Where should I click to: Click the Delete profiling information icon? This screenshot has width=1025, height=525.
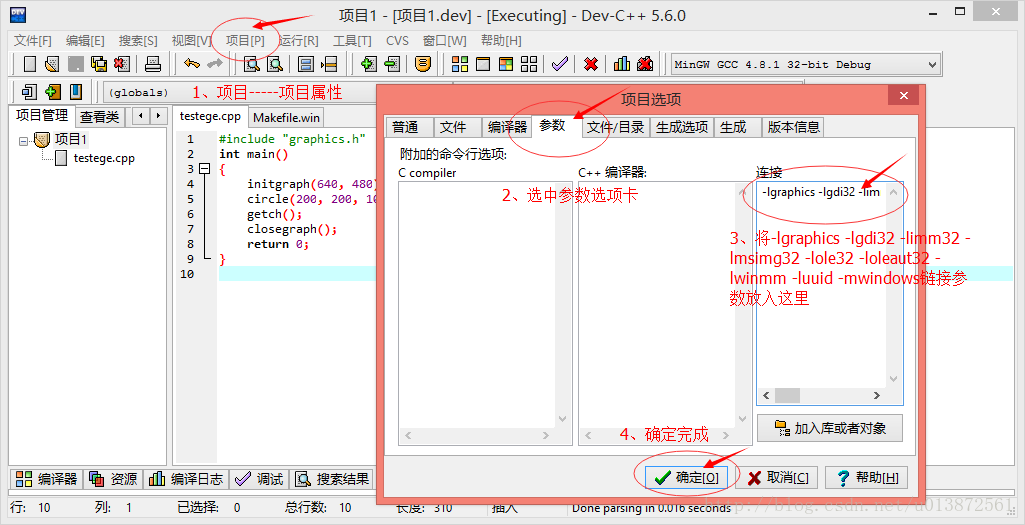click(x=645, y=63)
